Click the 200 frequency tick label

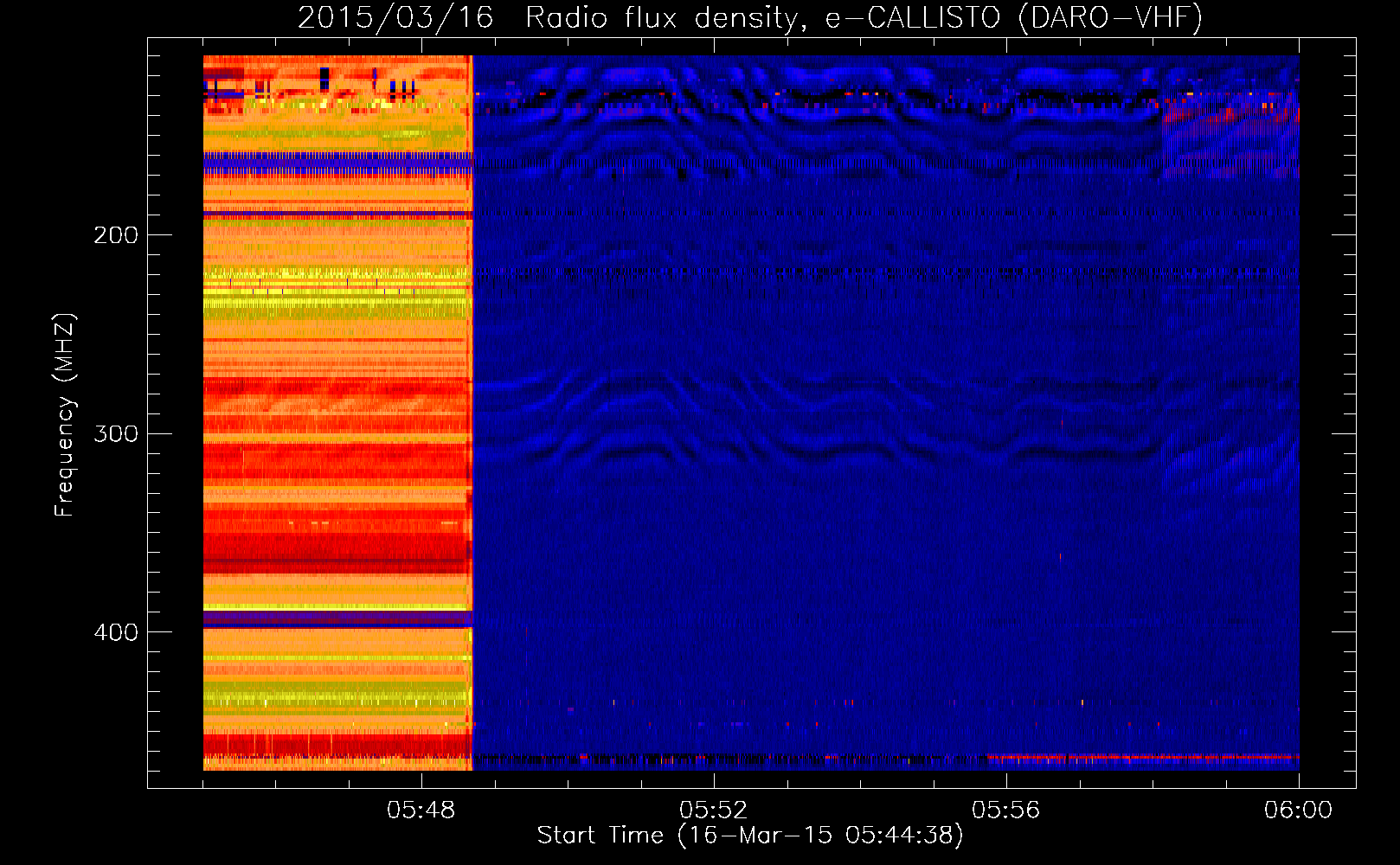point(116,235)
